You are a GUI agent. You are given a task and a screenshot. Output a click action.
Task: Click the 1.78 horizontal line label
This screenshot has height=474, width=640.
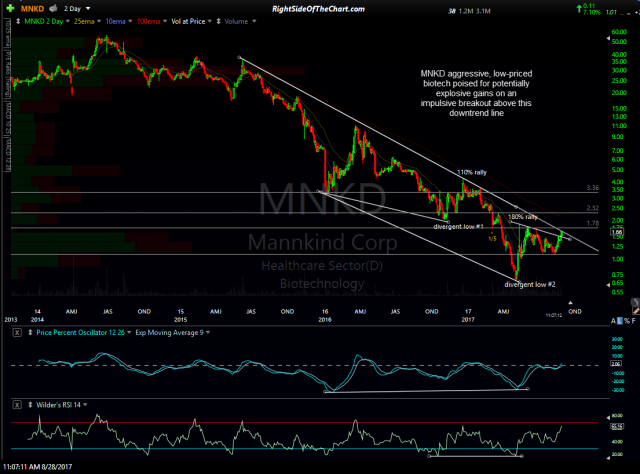[593, 223]
